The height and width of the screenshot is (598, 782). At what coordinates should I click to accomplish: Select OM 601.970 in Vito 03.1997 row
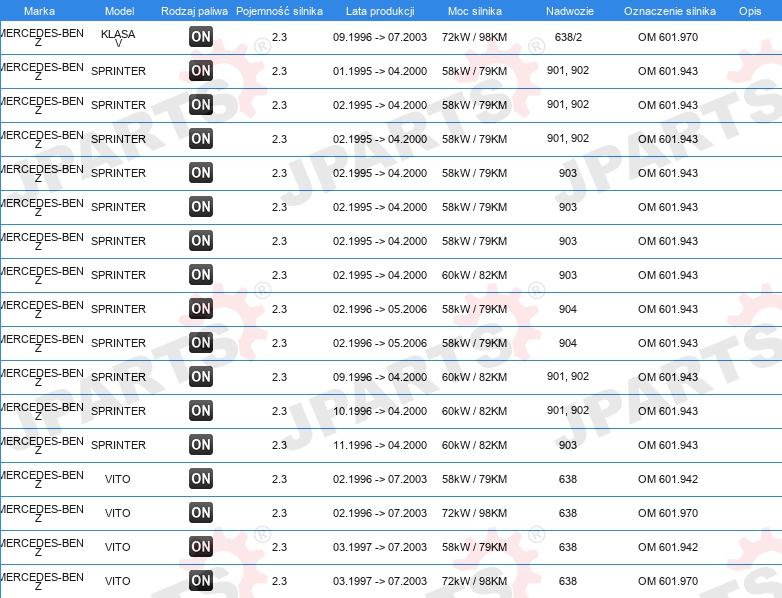tap(668, 581)
